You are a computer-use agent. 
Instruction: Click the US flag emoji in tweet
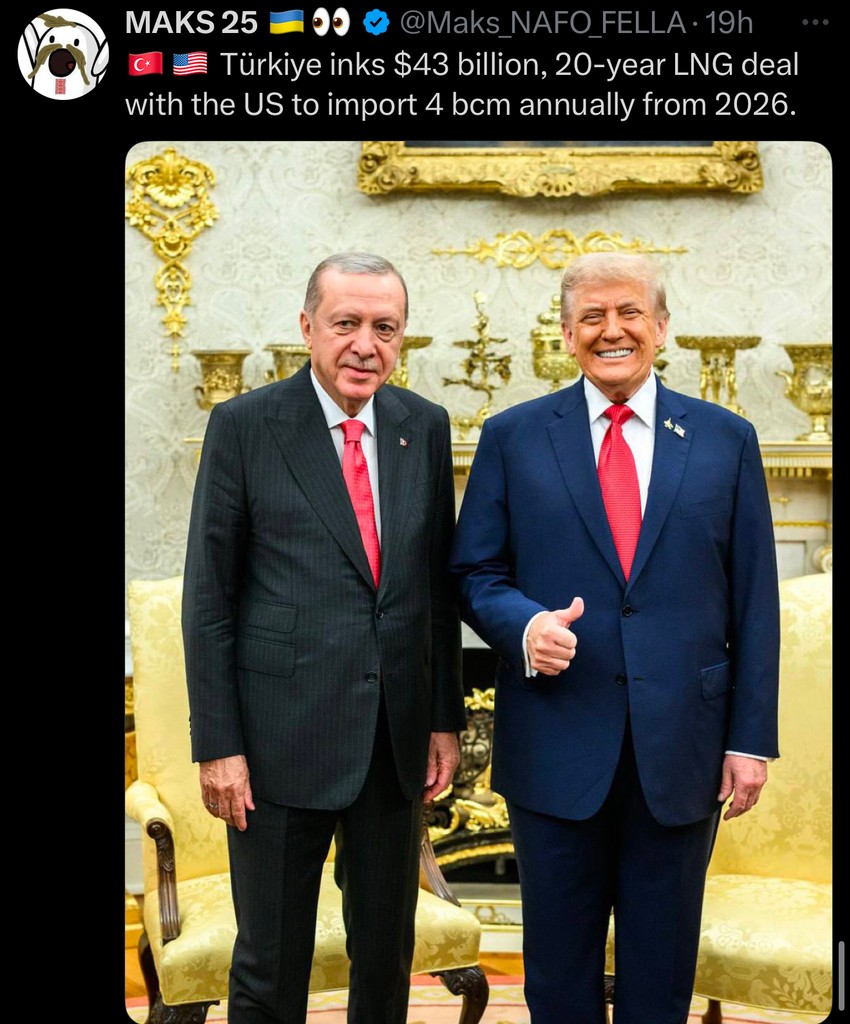point(191,65)
